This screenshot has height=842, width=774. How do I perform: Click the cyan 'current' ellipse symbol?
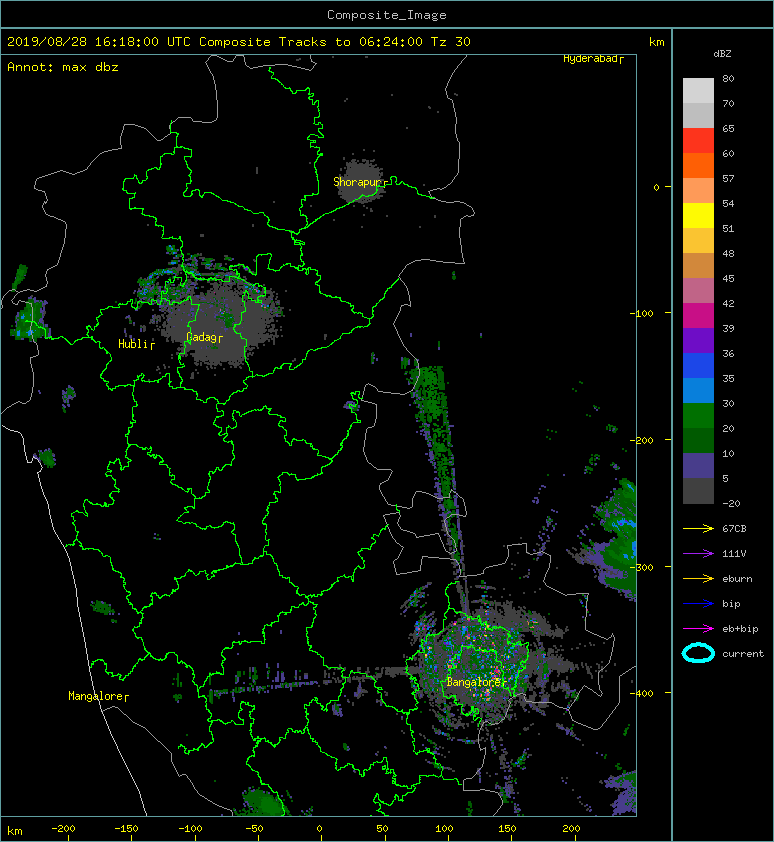pos(698,653)
